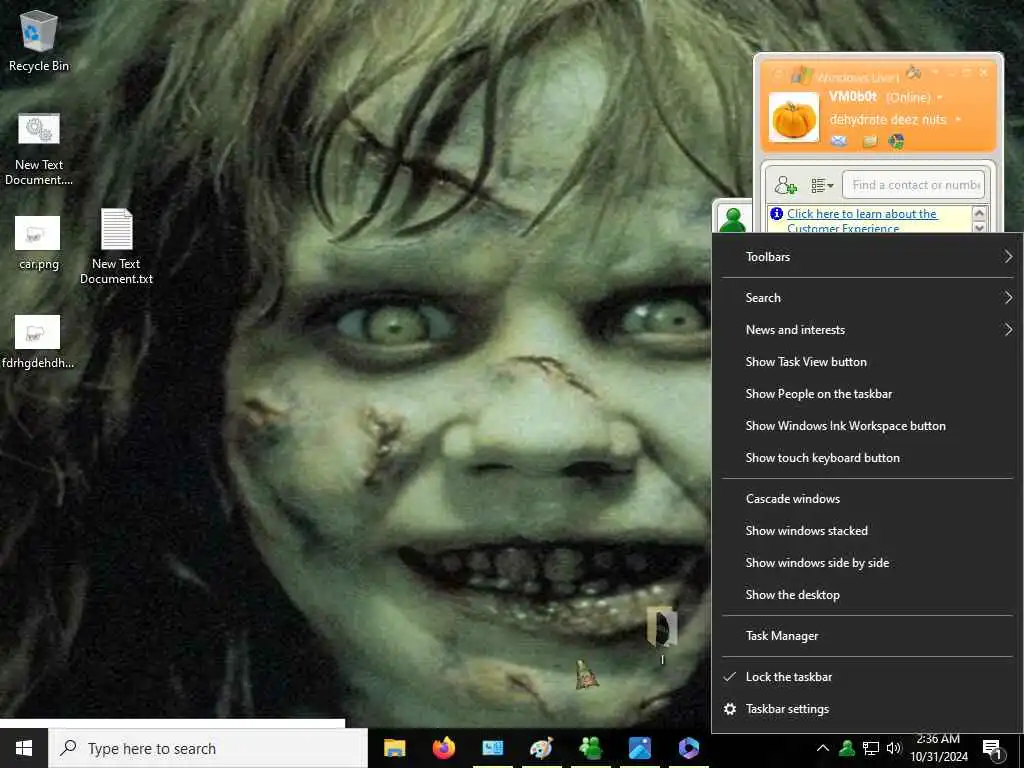This screenshot has width=1024, height=768.
Task: Choose Show windows side by side
Action: (868, 563)
